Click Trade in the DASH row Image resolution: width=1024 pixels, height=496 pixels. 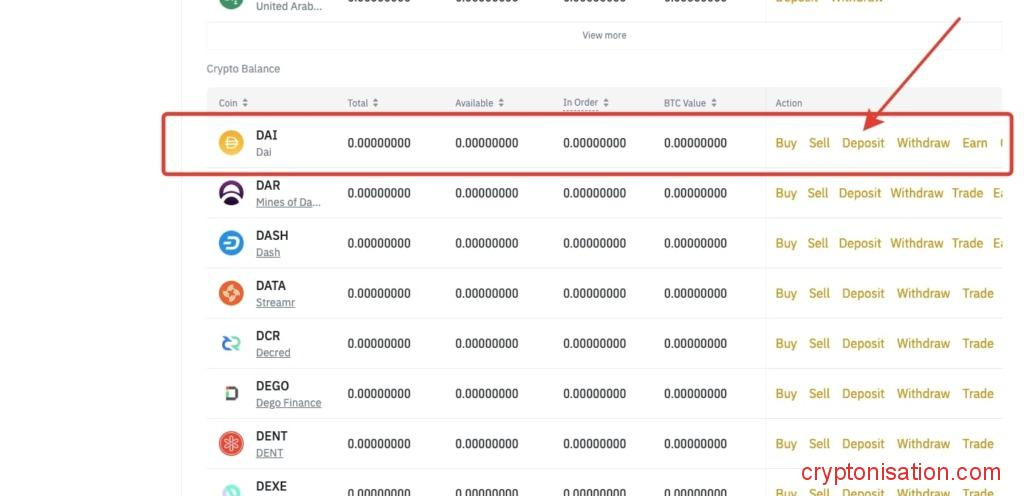tap(967, 243)
